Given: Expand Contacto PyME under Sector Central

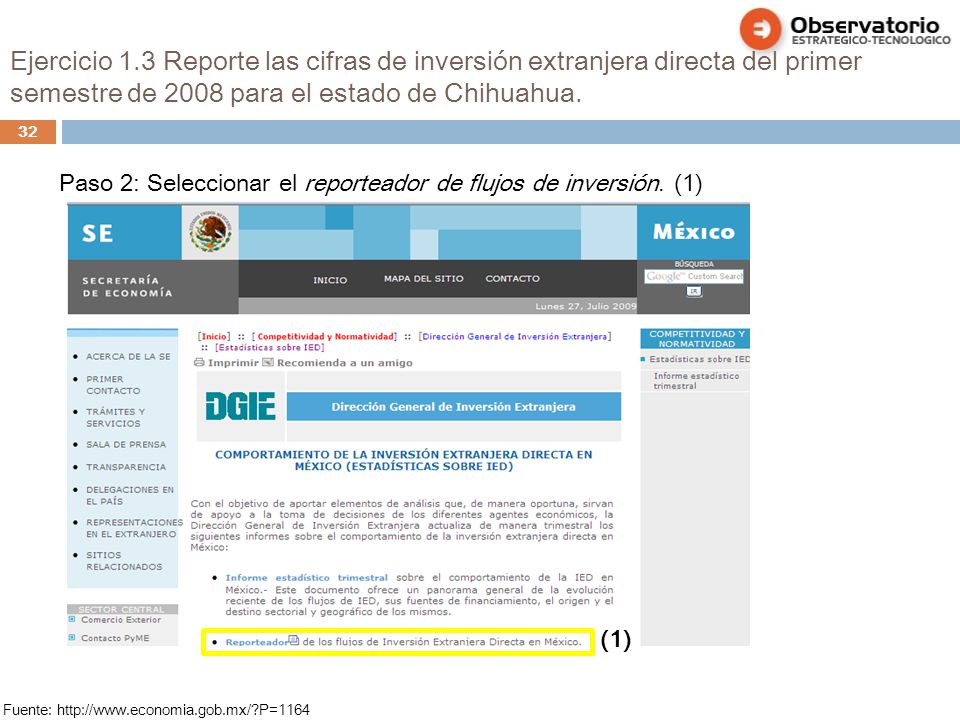Looking at the screenshot, I should pyautogui.click(x=115, y=638).
